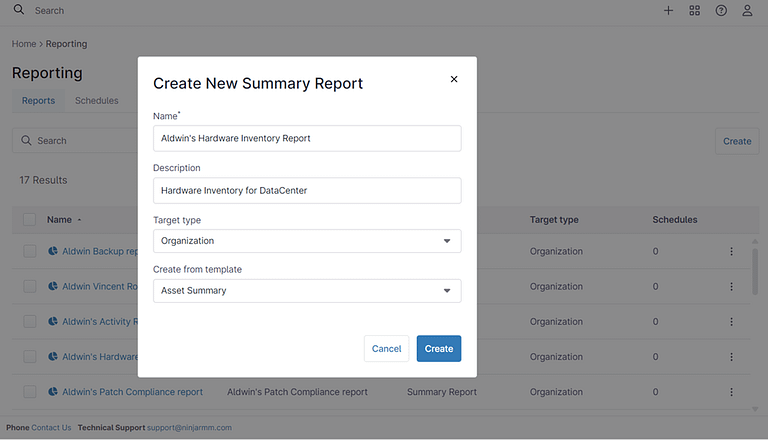The height and width of the screenshot is (440, 768).
Task: Click the blue Create button in dialog
Action: (x=439, y=348)
